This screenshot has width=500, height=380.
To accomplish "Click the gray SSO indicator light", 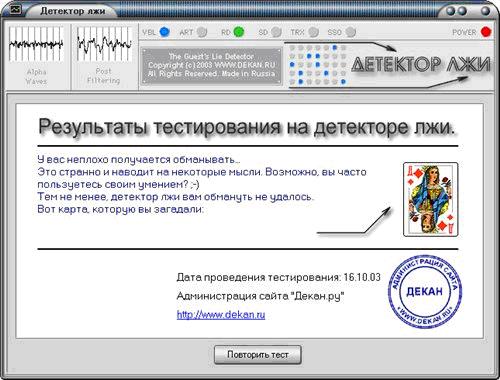I will [351, 32].
